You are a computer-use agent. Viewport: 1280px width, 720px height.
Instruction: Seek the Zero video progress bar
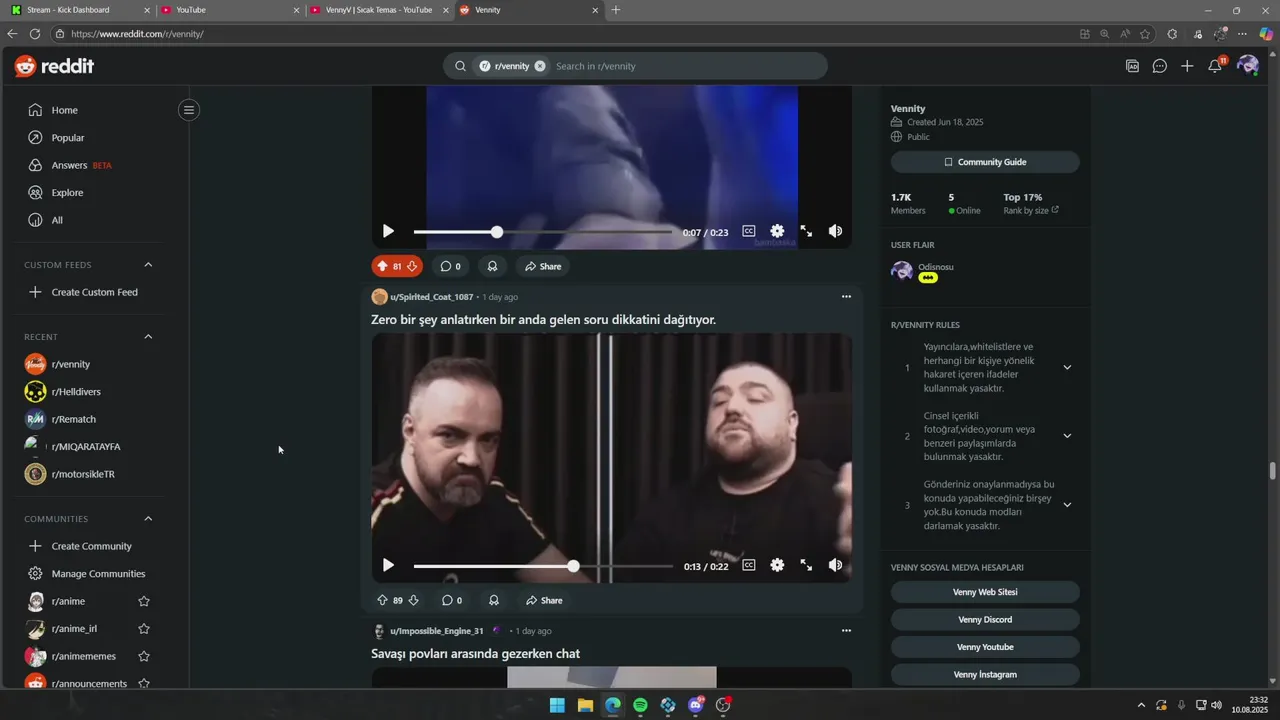[x=543, y=566]
